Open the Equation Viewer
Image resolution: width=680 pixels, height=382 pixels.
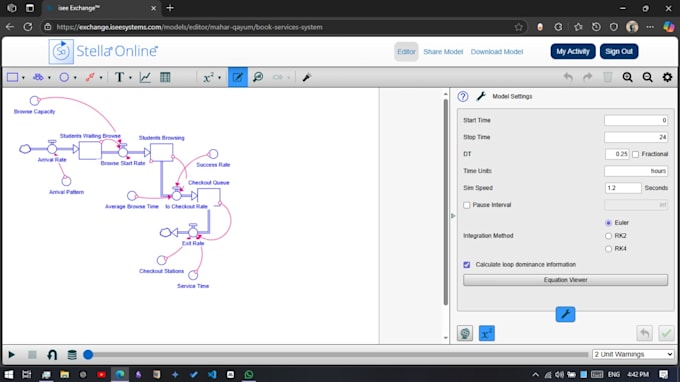(x=566, y=280)
